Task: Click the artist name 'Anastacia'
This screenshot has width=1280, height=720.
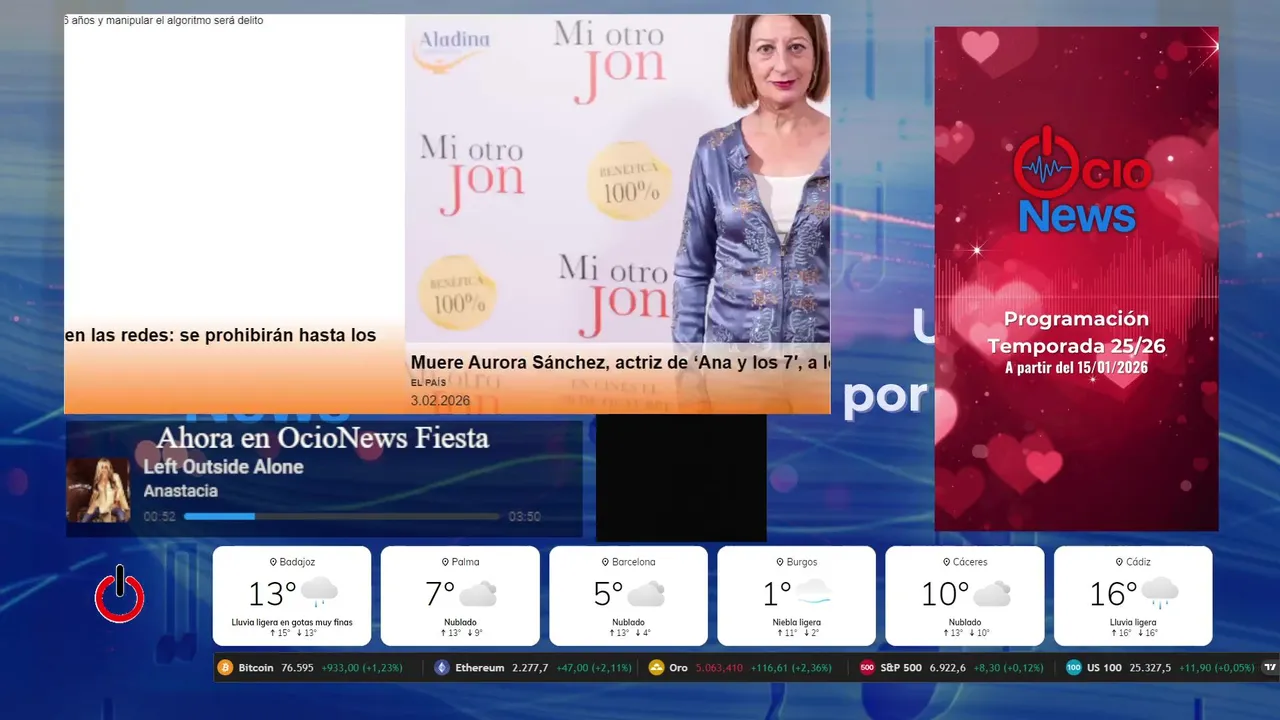Action: click(181, 491)
